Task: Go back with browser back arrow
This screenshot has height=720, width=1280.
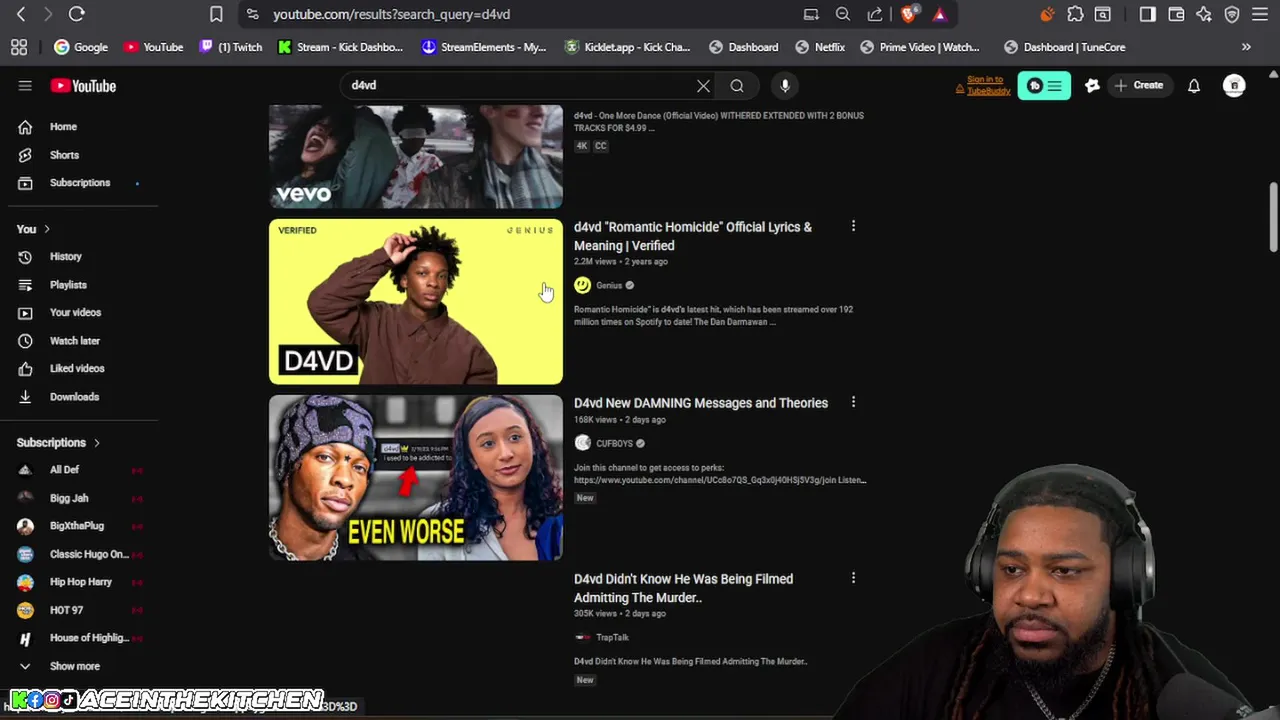Action: 21,14
